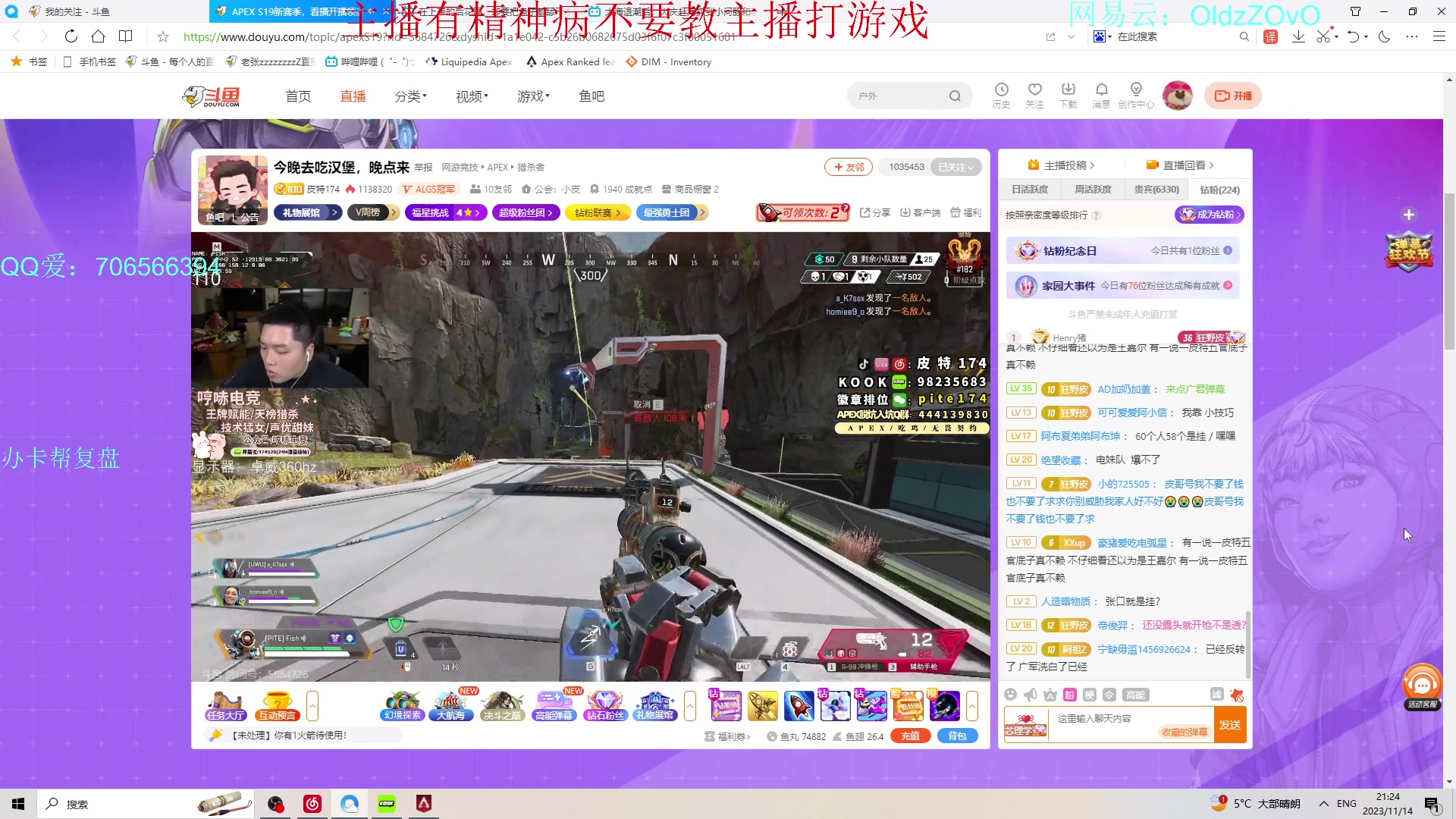Open NetEase Cloud Music taskbar icon
The height and width of the screenshot is (819, 1456).
point(312,804)
